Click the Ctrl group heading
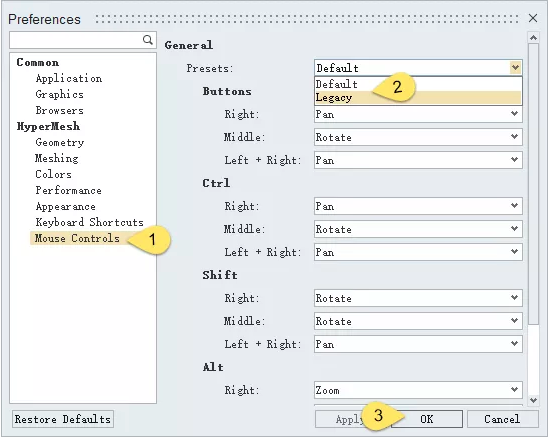Image resolution: width=550 pixels, height=440 pixels. click(x=216, y=183)
